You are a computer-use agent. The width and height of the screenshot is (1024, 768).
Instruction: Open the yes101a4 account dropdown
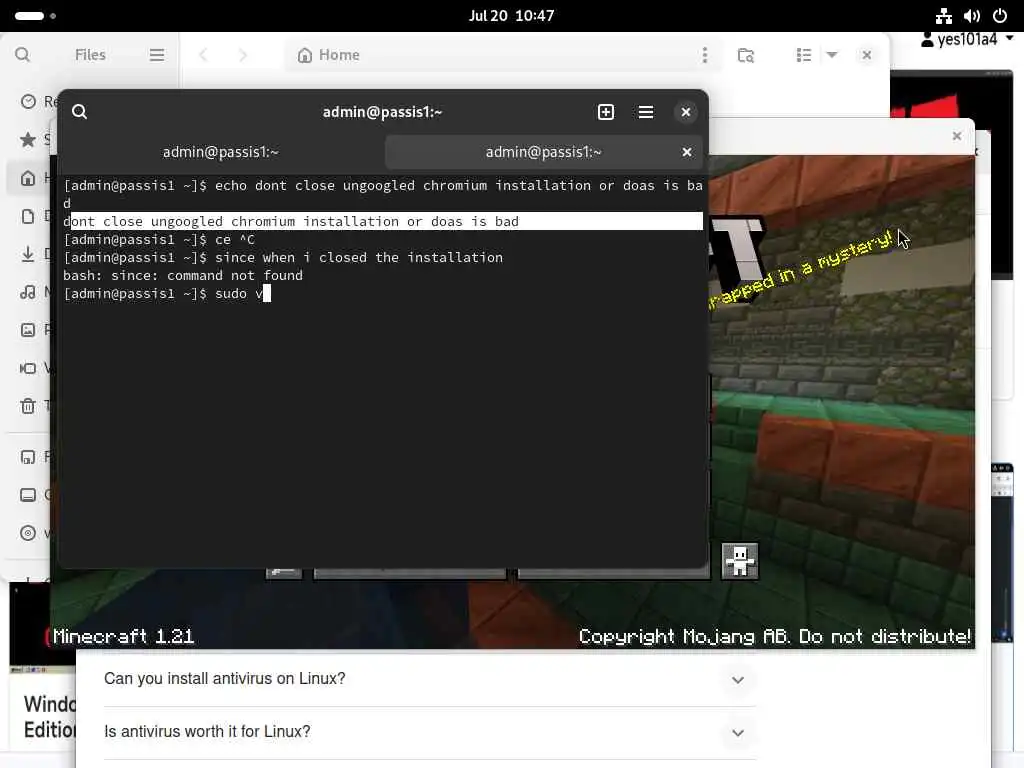click(x=967, y=40)
